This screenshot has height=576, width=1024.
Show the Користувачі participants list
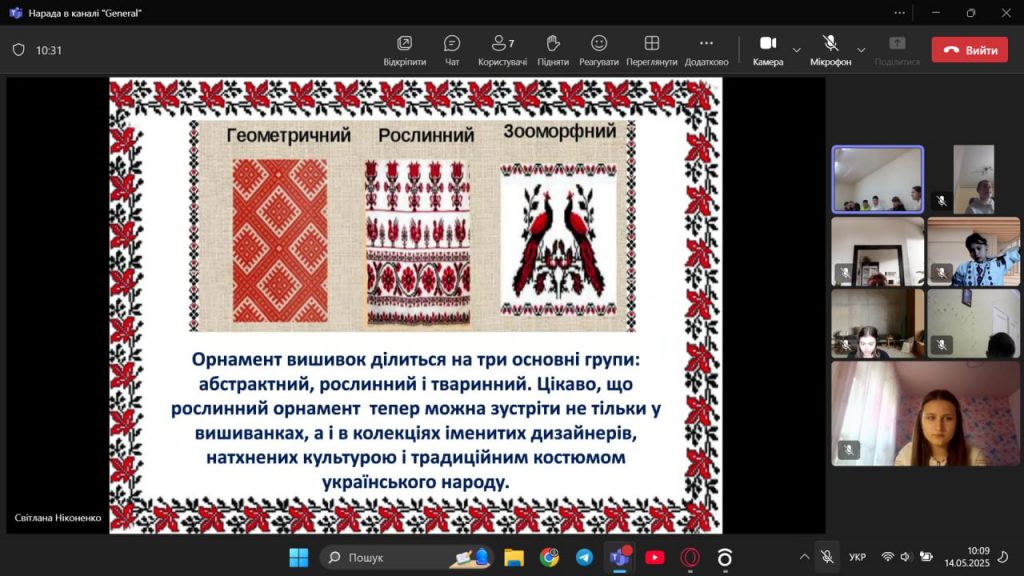click(502, 50)
